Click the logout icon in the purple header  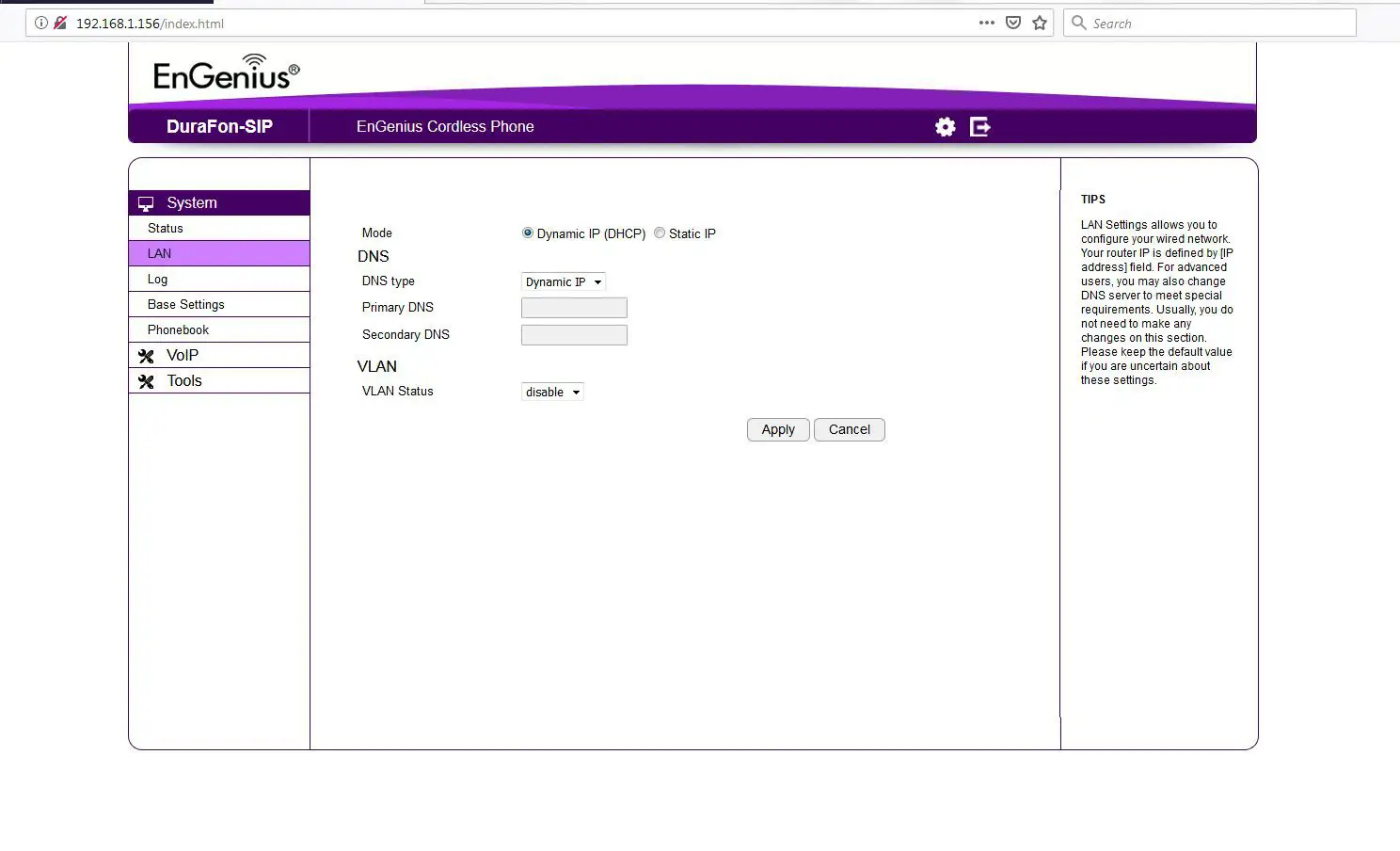979,126
